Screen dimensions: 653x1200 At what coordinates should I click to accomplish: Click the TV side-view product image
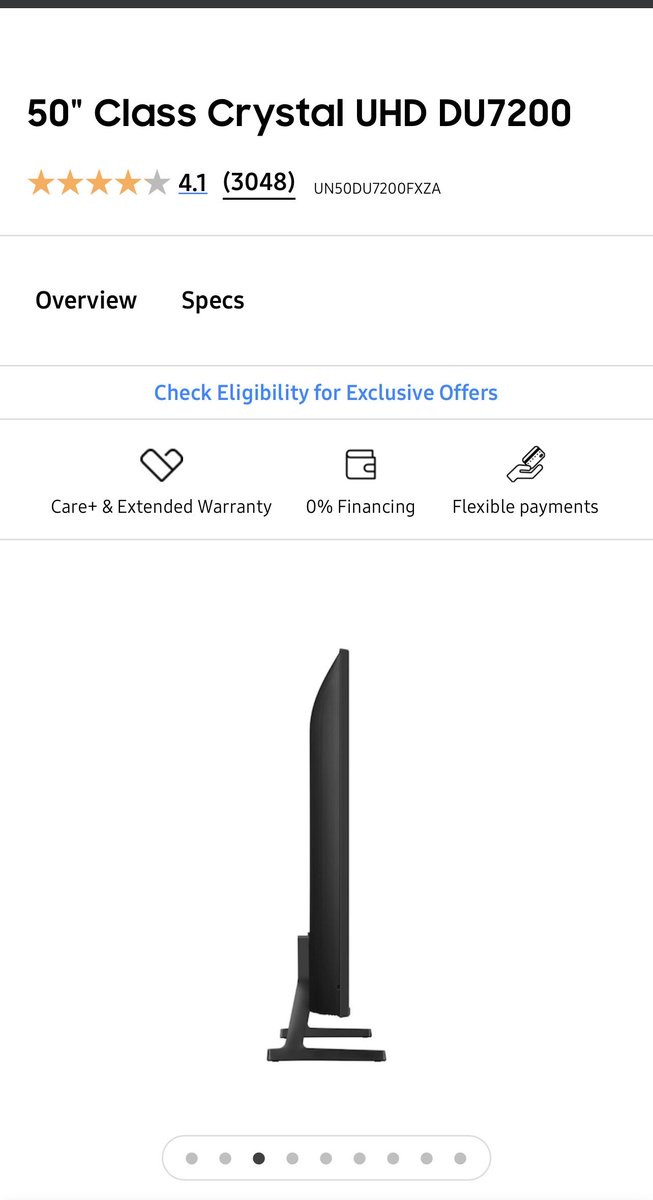pos(326,855)
